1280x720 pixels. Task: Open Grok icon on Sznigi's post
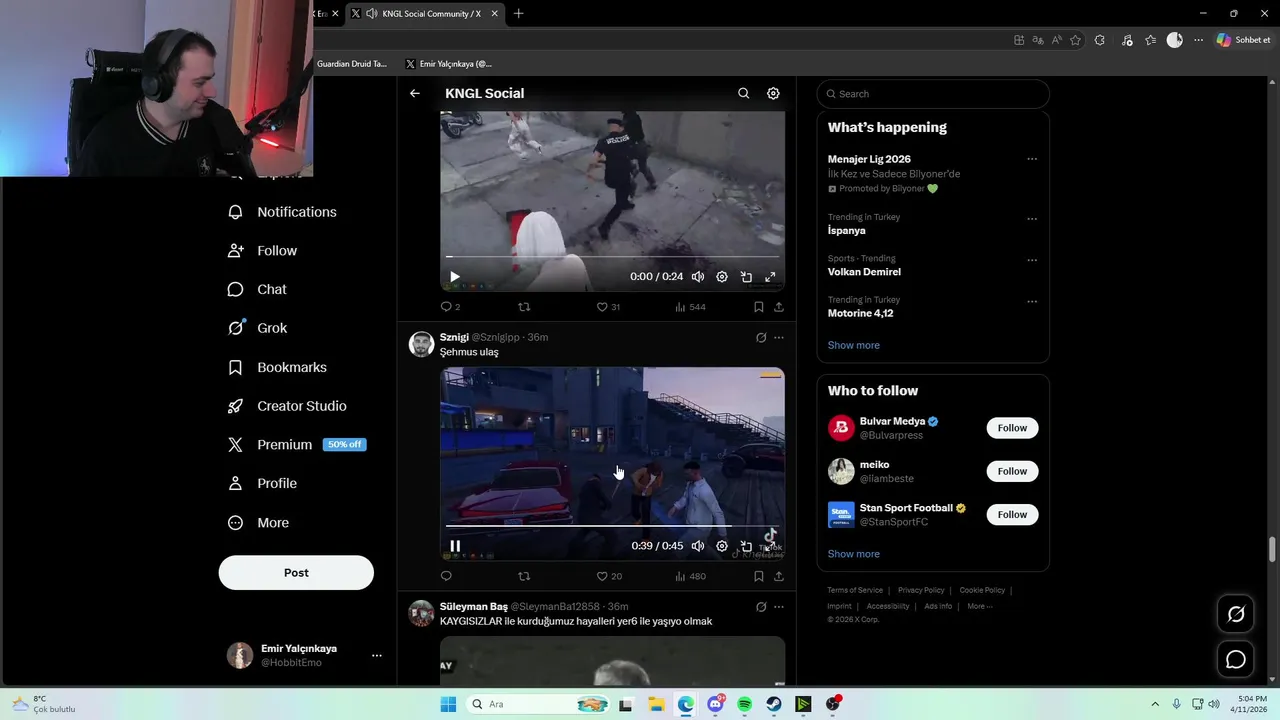[x=761, y=338]
